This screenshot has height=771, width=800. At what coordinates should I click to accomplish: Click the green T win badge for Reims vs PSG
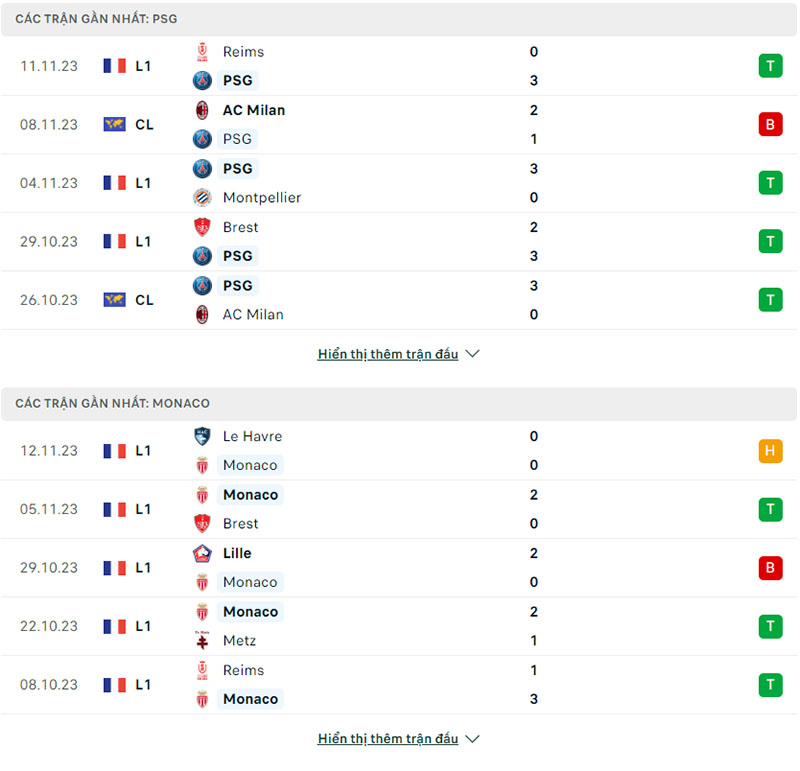[x=770, y=66]
